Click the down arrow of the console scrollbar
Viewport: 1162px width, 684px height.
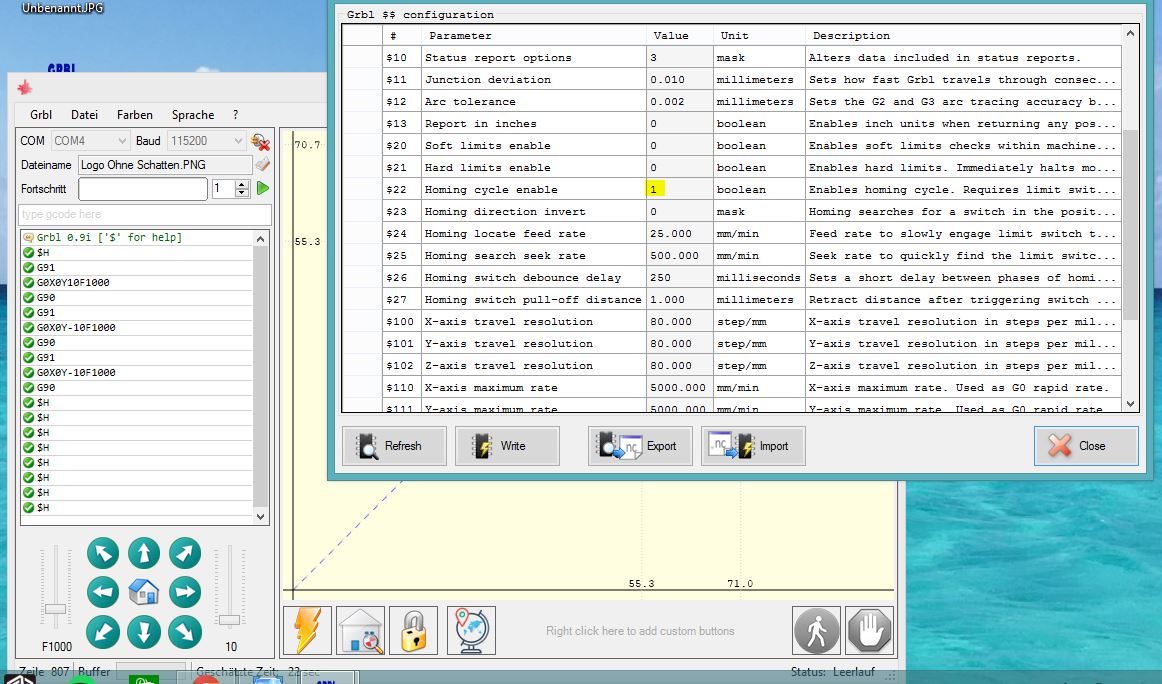pyautogui.click(x=260, y=517)
